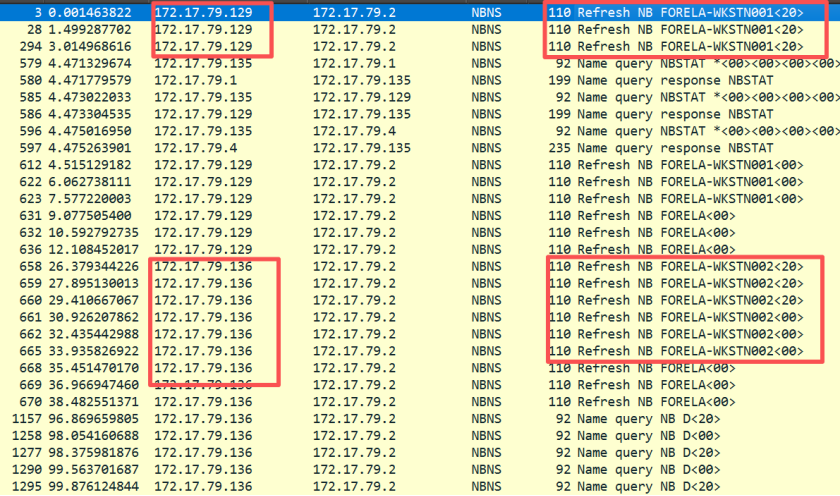Select packet 580 from source 172.17.79.1
Viewport: 840px width, 496px height.
click(420, 80)
